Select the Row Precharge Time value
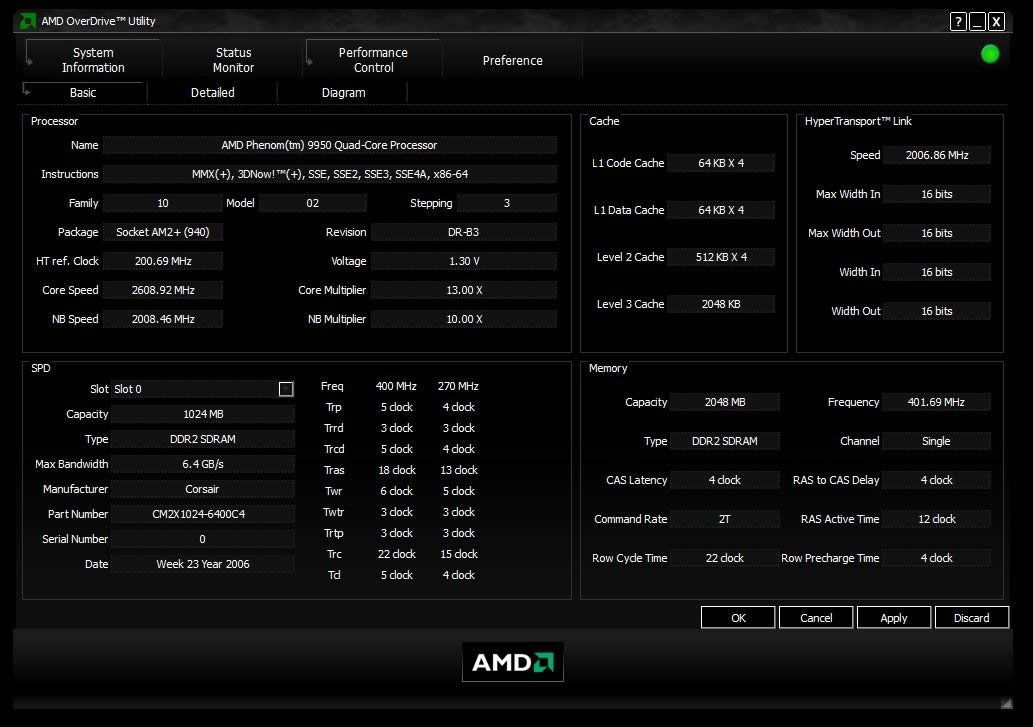1033x727 pixels. pos(936,558)
